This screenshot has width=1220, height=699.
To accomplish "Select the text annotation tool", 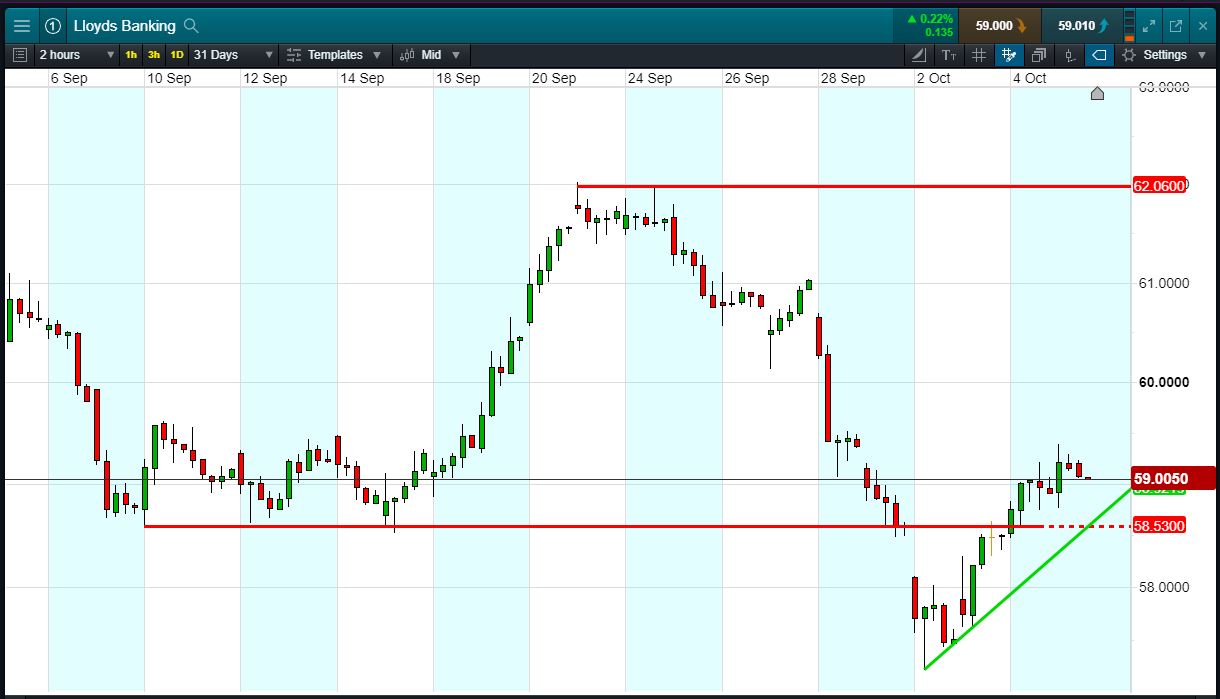I will pos(948,55).
